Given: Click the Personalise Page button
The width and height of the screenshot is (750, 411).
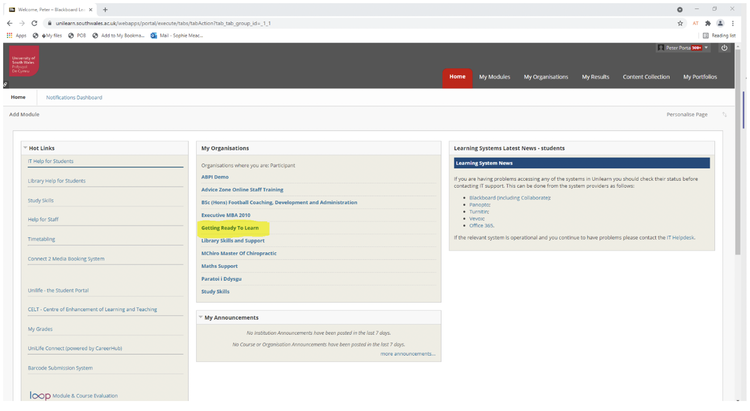Looking at the screenshot, I should tap(687, 115).
